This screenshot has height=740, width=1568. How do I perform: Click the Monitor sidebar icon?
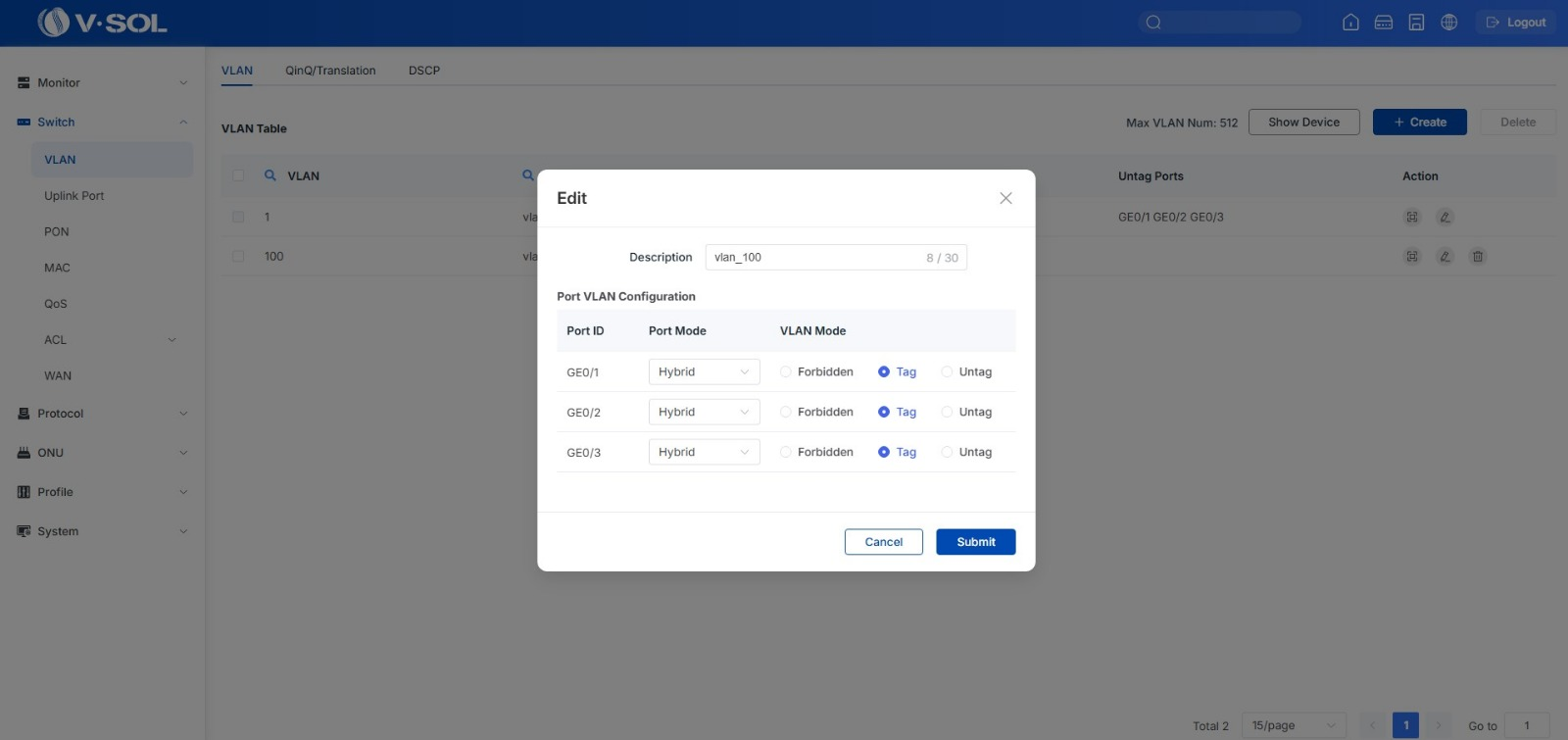24,83
